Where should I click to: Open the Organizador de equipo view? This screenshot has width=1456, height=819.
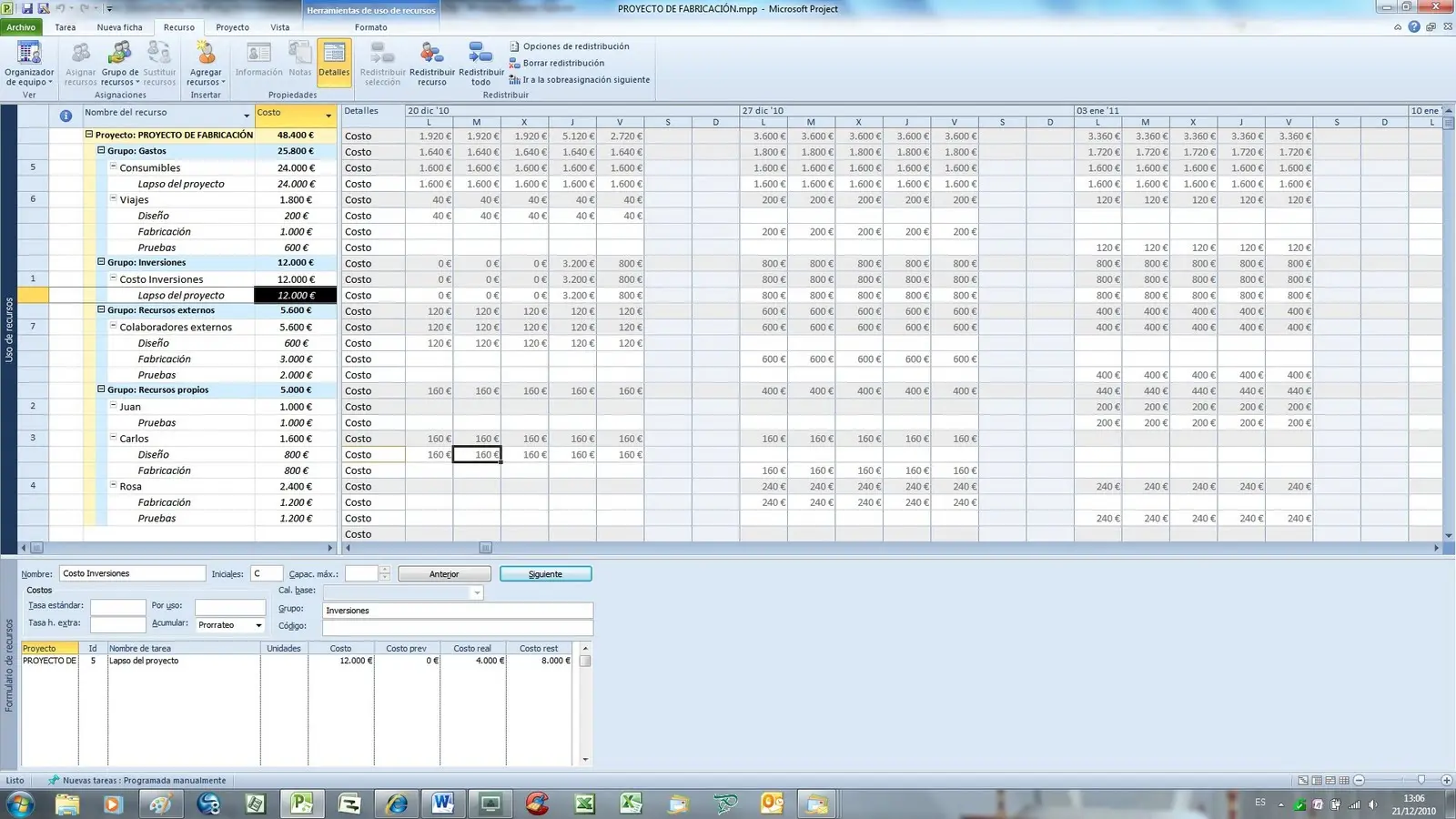pyautogui.click(x=29, y=64)
